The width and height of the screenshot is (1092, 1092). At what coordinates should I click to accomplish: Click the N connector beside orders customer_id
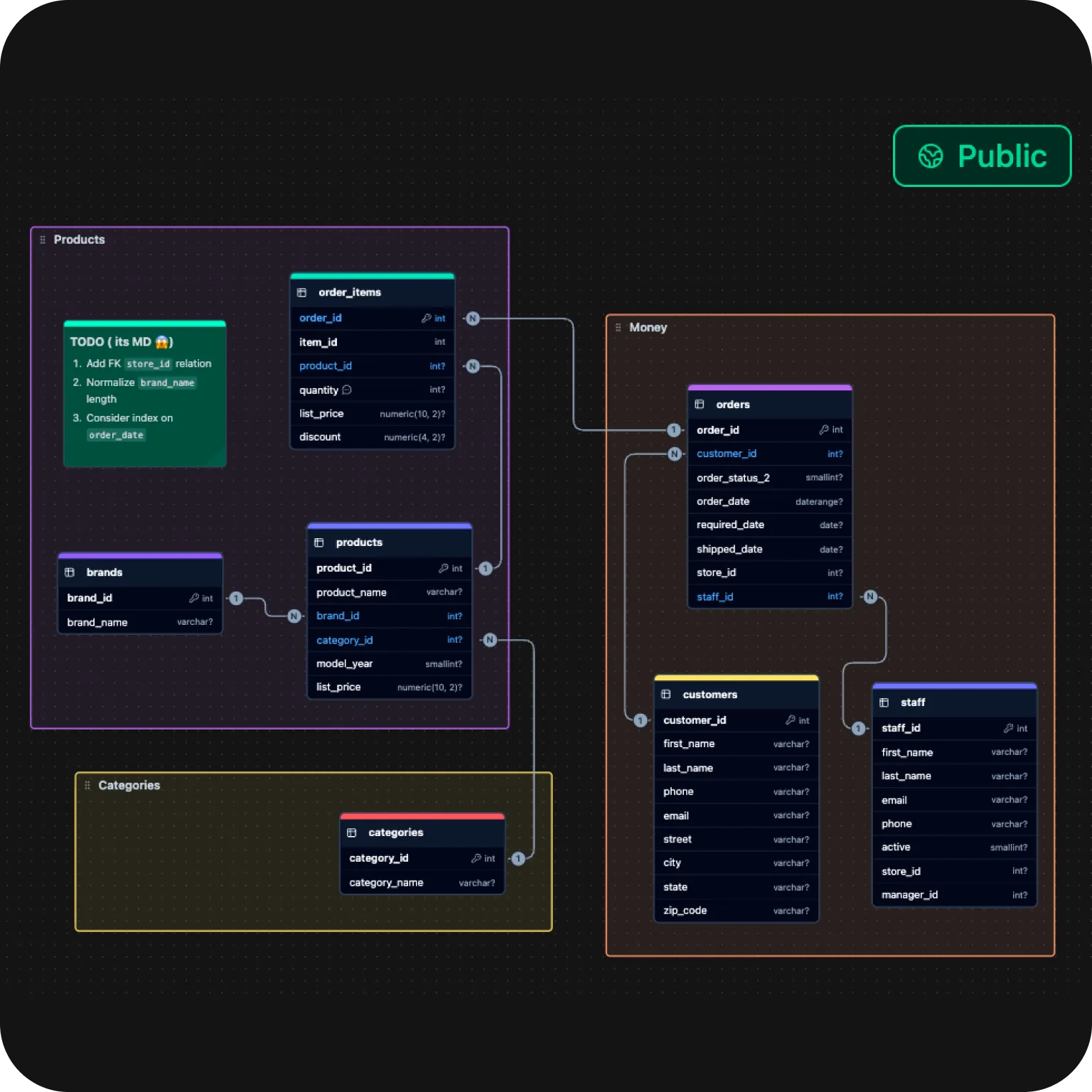[675, 454]
